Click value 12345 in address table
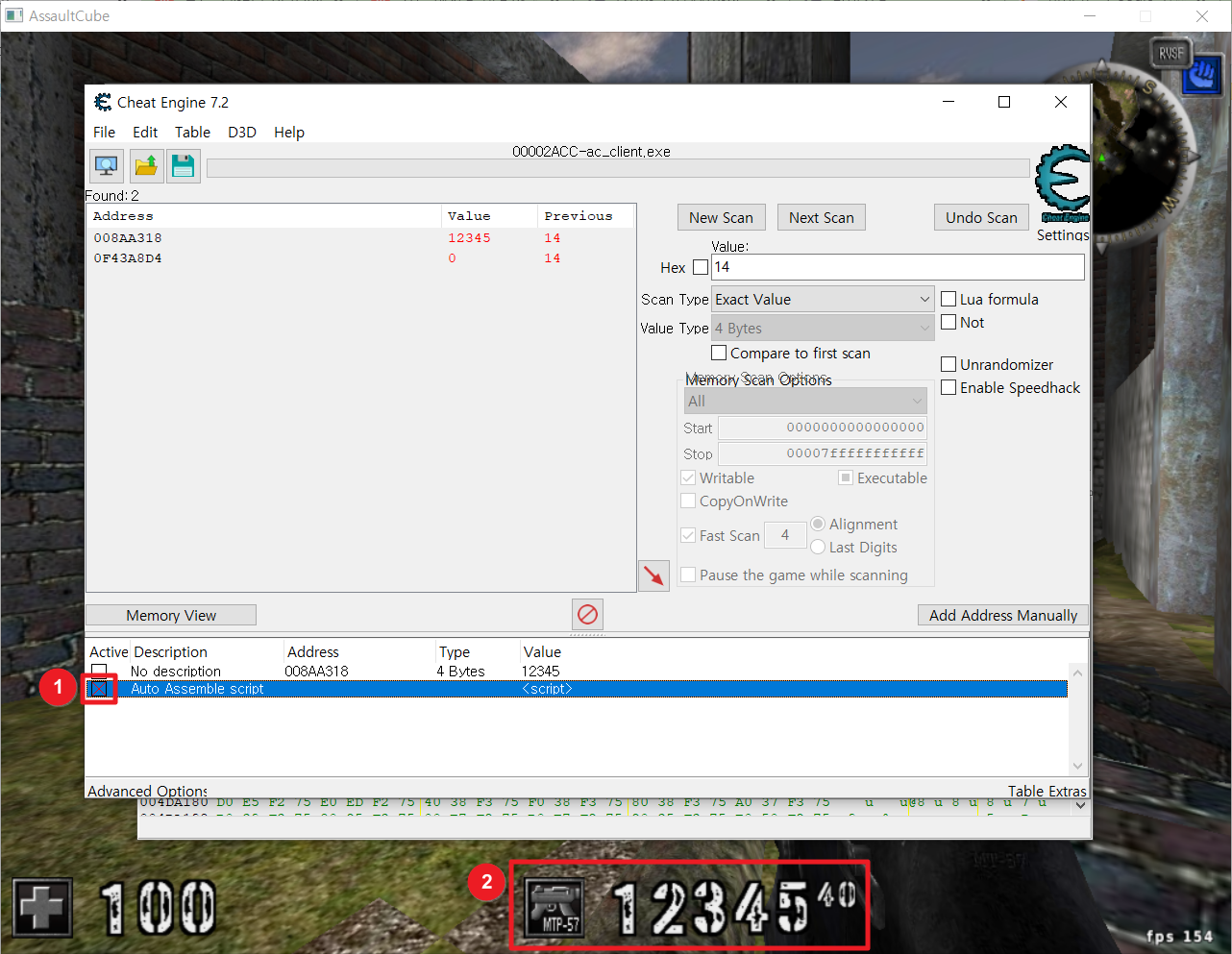The image size is (1232, 954). click(x=540, y=671)
